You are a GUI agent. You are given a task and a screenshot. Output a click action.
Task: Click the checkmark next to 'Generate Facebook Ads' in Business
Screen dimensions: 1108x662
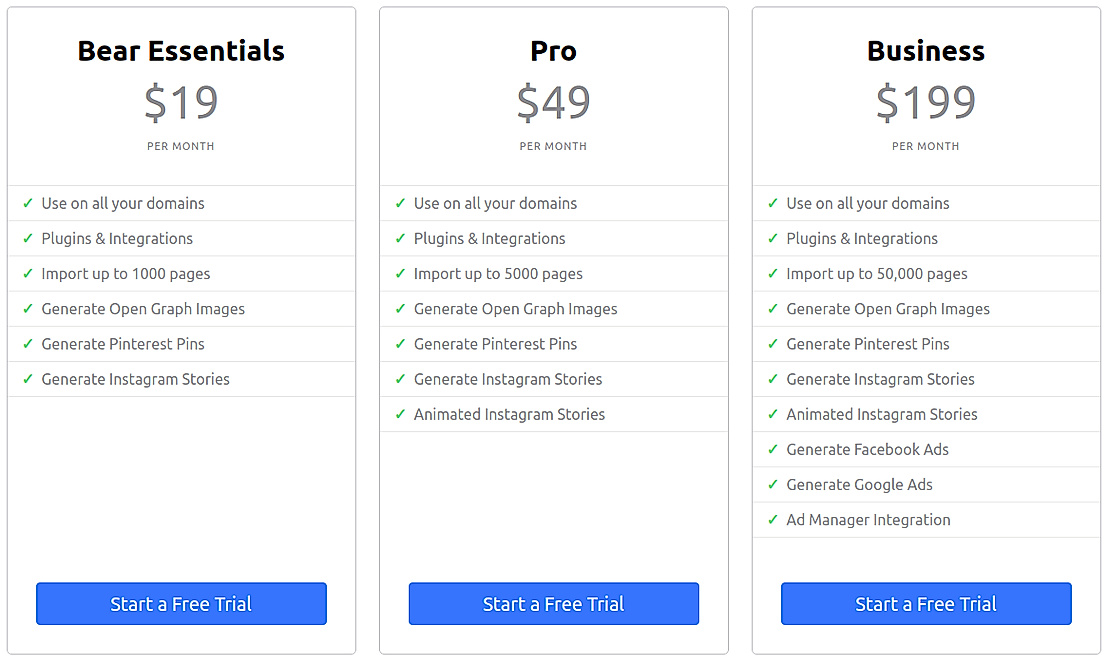coord(772,449)
